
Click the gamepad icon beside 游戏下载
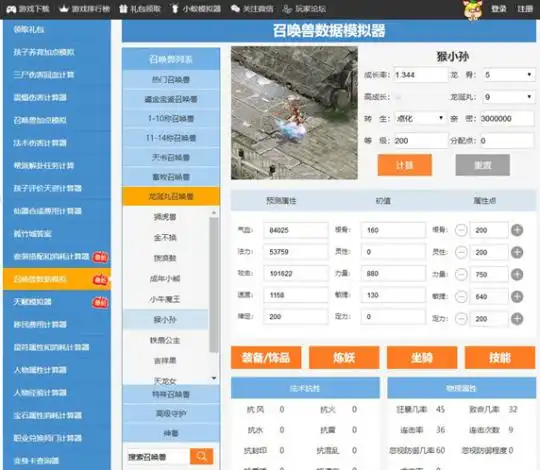[11, 9]
